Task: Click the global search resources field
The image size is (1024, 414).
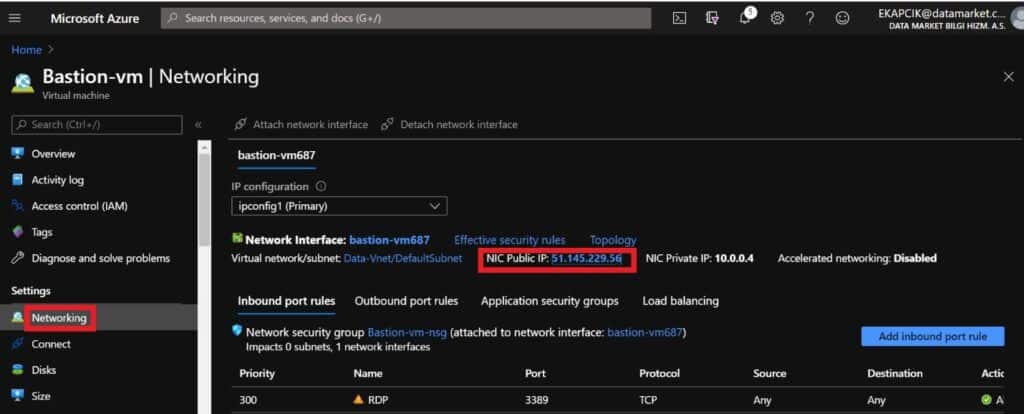Action: tap(406, 18)
